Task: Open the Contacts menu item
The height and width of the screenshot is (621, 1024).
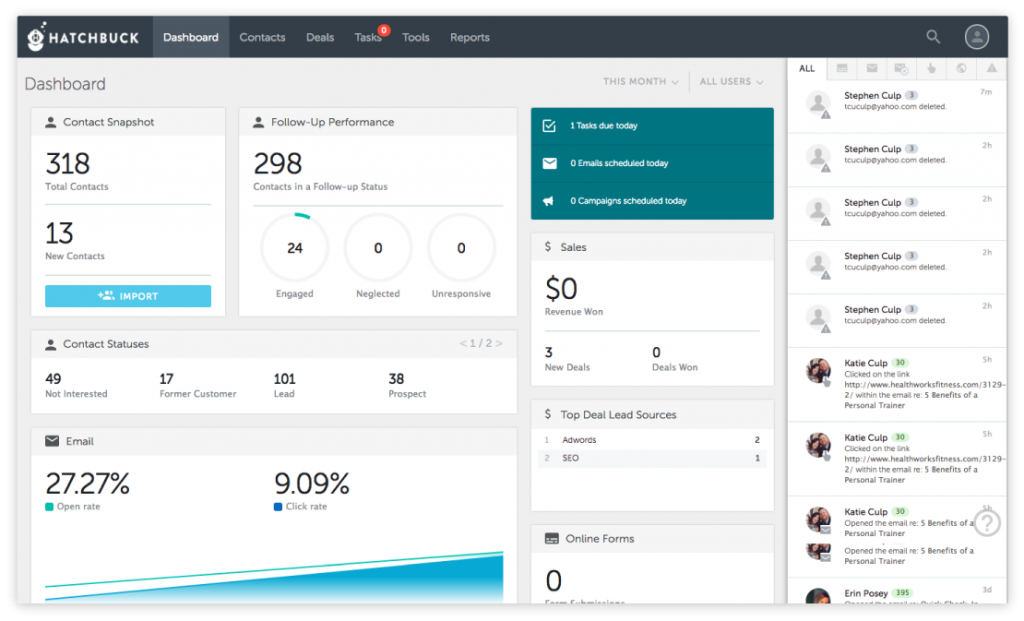Action: [262, 37]
